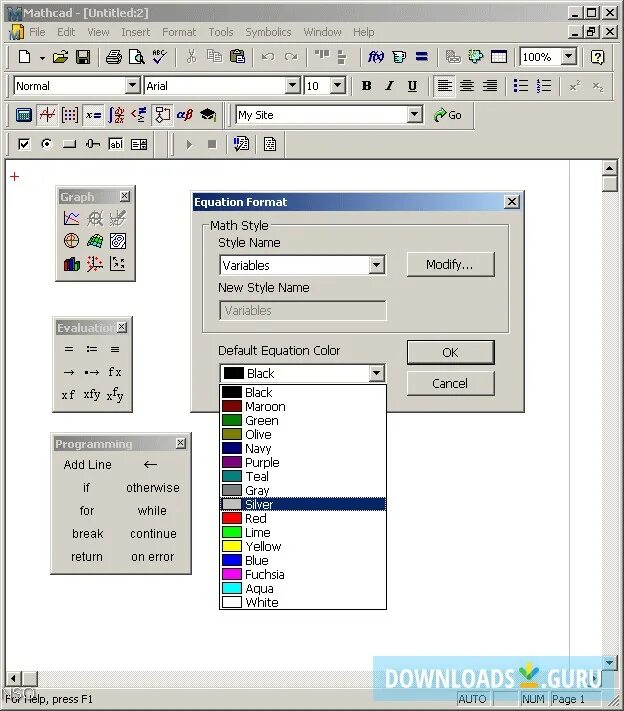Toggle Italic formatting

[389, 86]
